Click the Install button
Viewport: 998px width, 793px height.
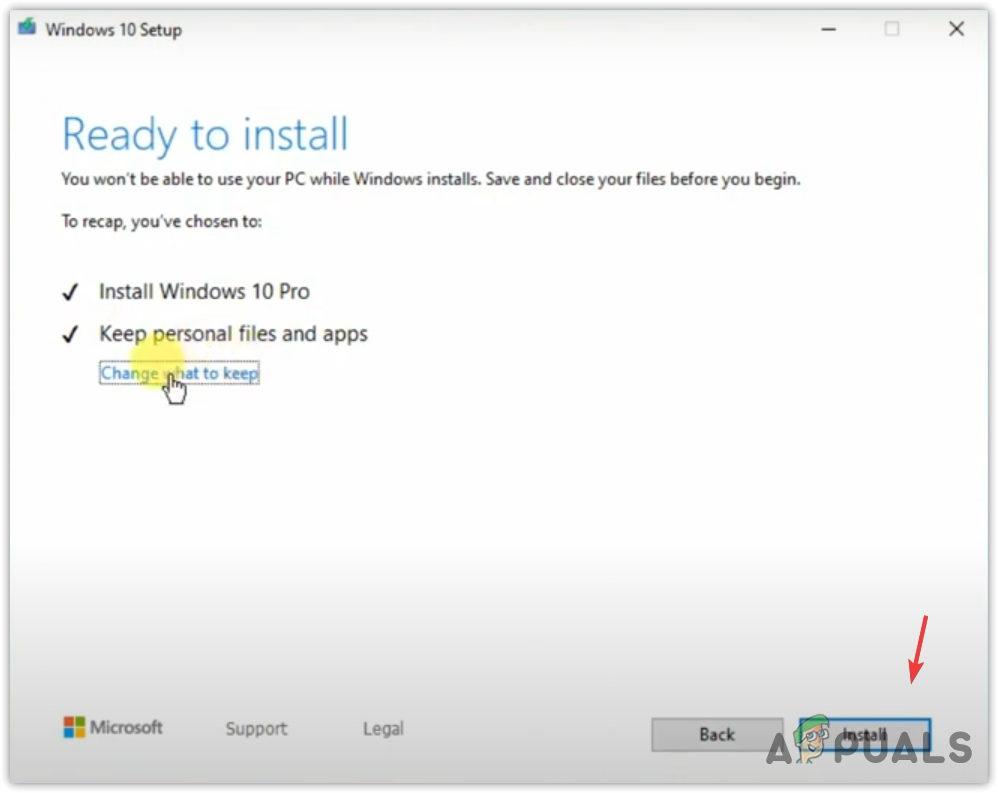click(x=864, y=734)
